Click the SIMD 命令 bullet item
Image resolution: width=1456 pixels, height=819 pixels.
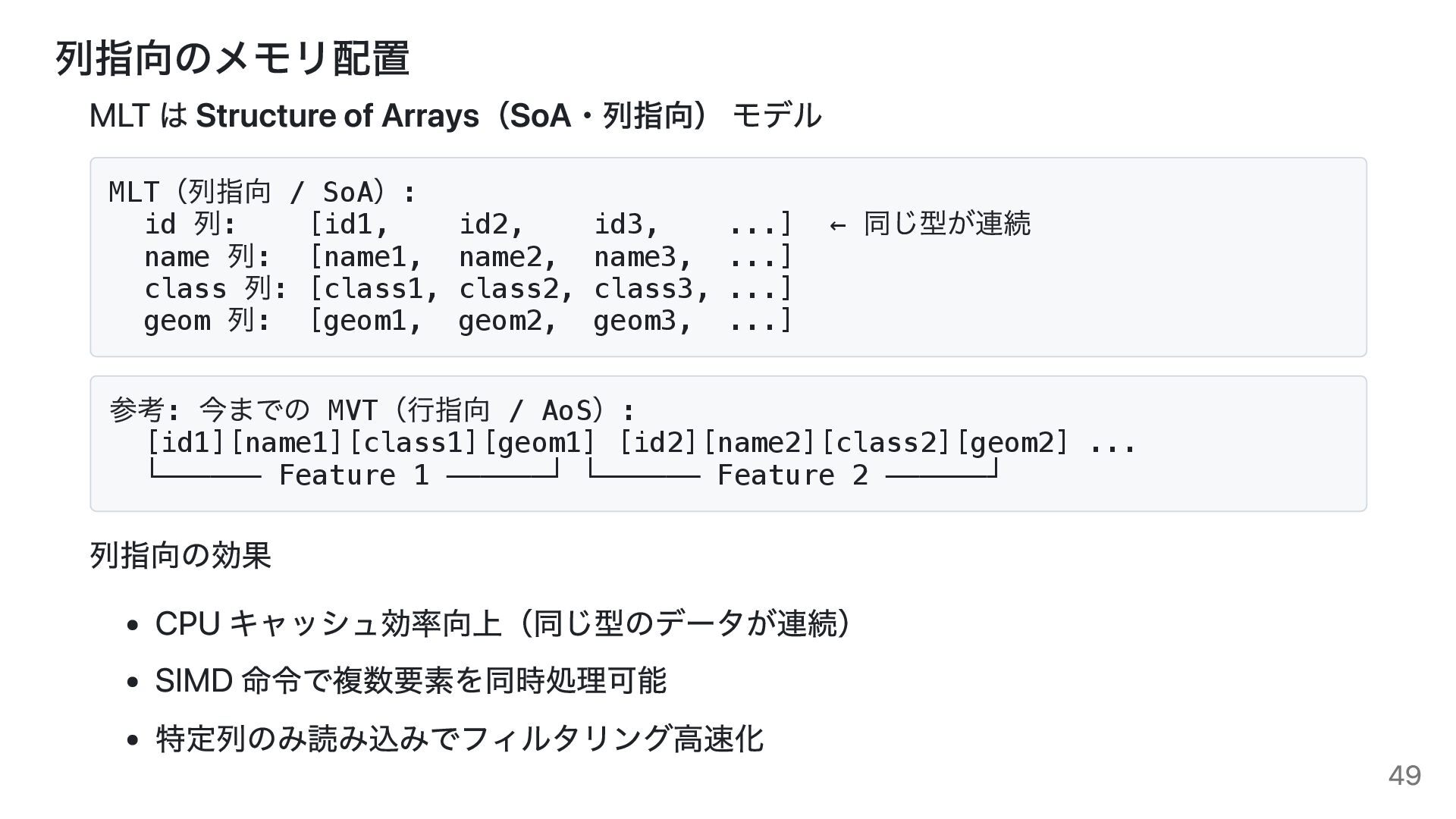410,680
